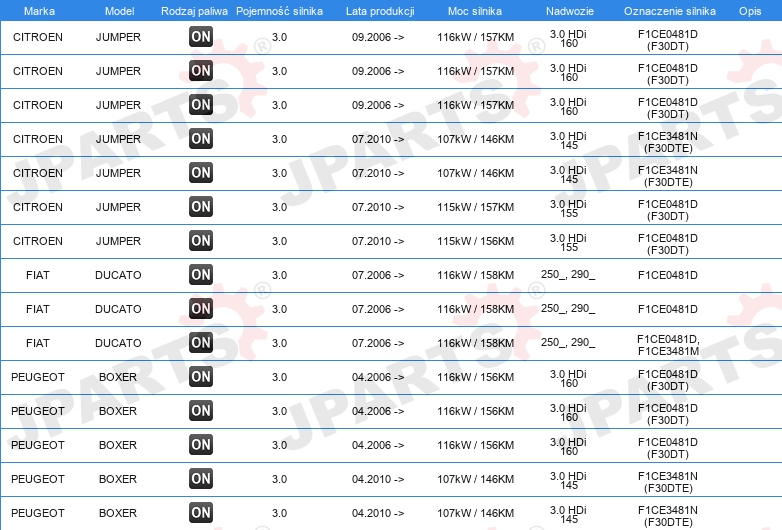This screenshot has width=782, height=530.
Task: Click the Pojemność silnika column header
Action: [279, 11]
